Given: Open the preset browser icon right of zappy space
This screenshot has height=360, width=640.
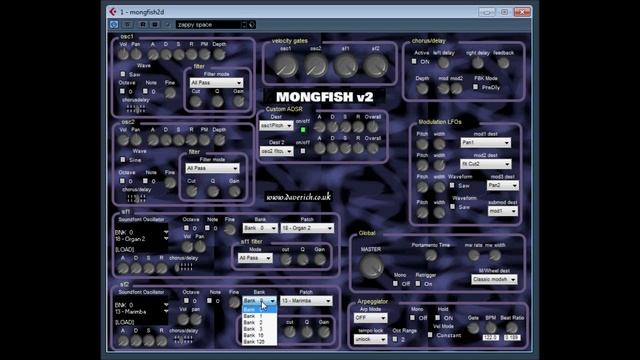Looking at the screenshot, I should [252, 24].
